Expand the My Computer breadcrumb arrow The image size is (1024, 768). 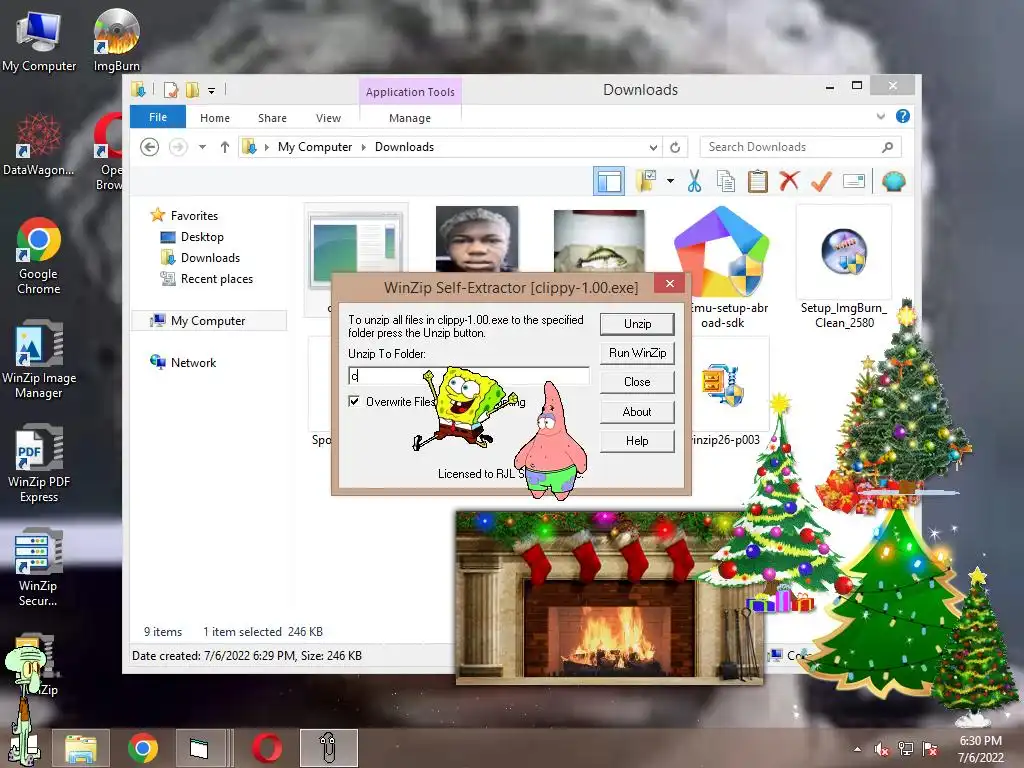364,148
